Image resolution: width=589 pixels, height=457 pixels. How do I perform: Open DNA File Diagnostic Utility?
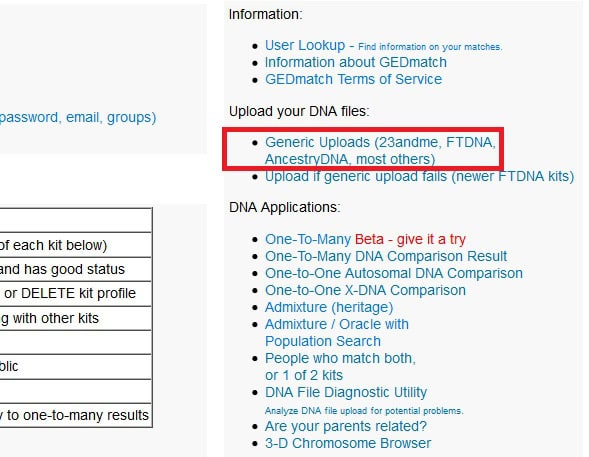(x=346, y=392)
